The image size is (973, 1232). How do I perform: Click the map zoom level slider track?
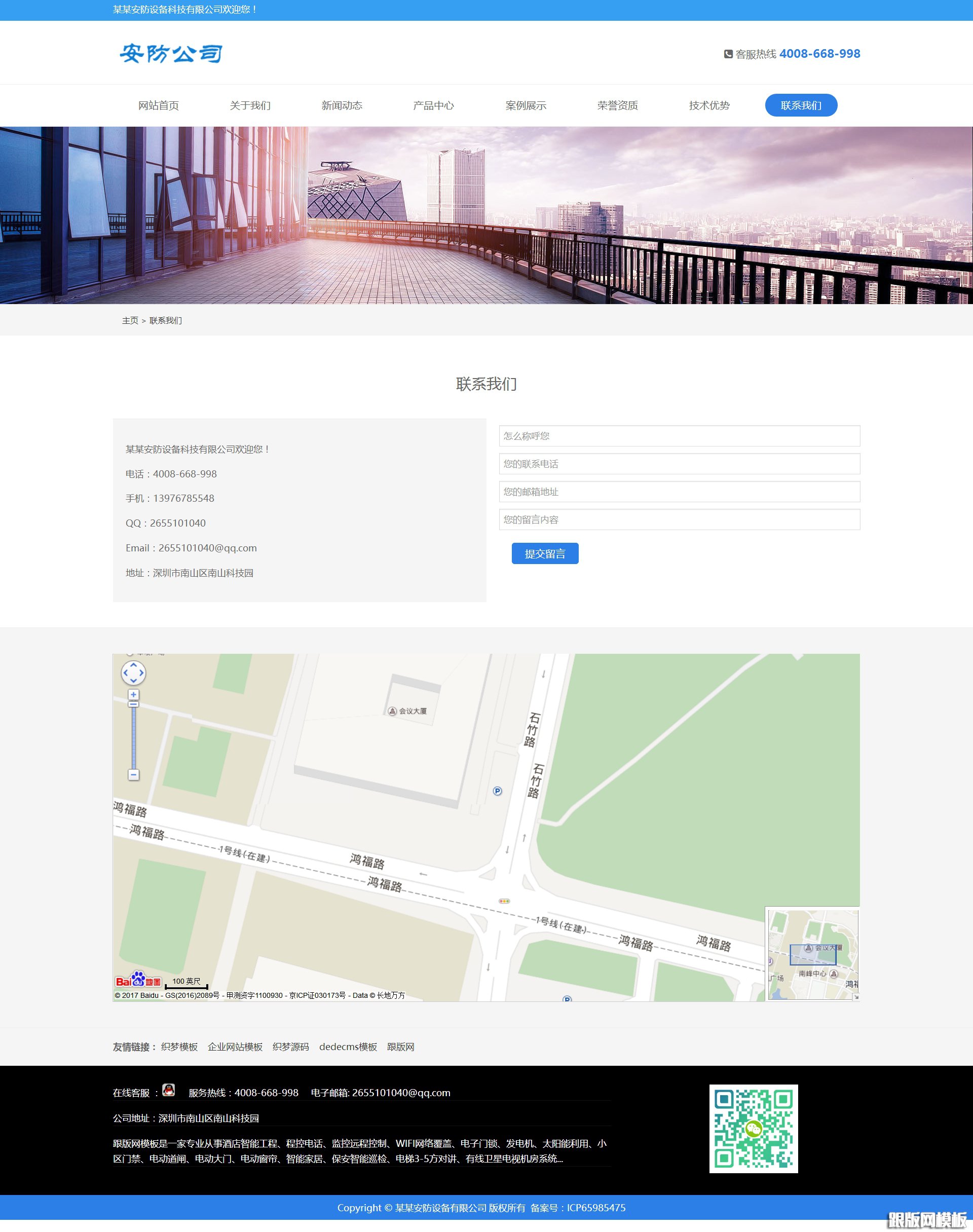pyautogui.click(x=133, y=737)
